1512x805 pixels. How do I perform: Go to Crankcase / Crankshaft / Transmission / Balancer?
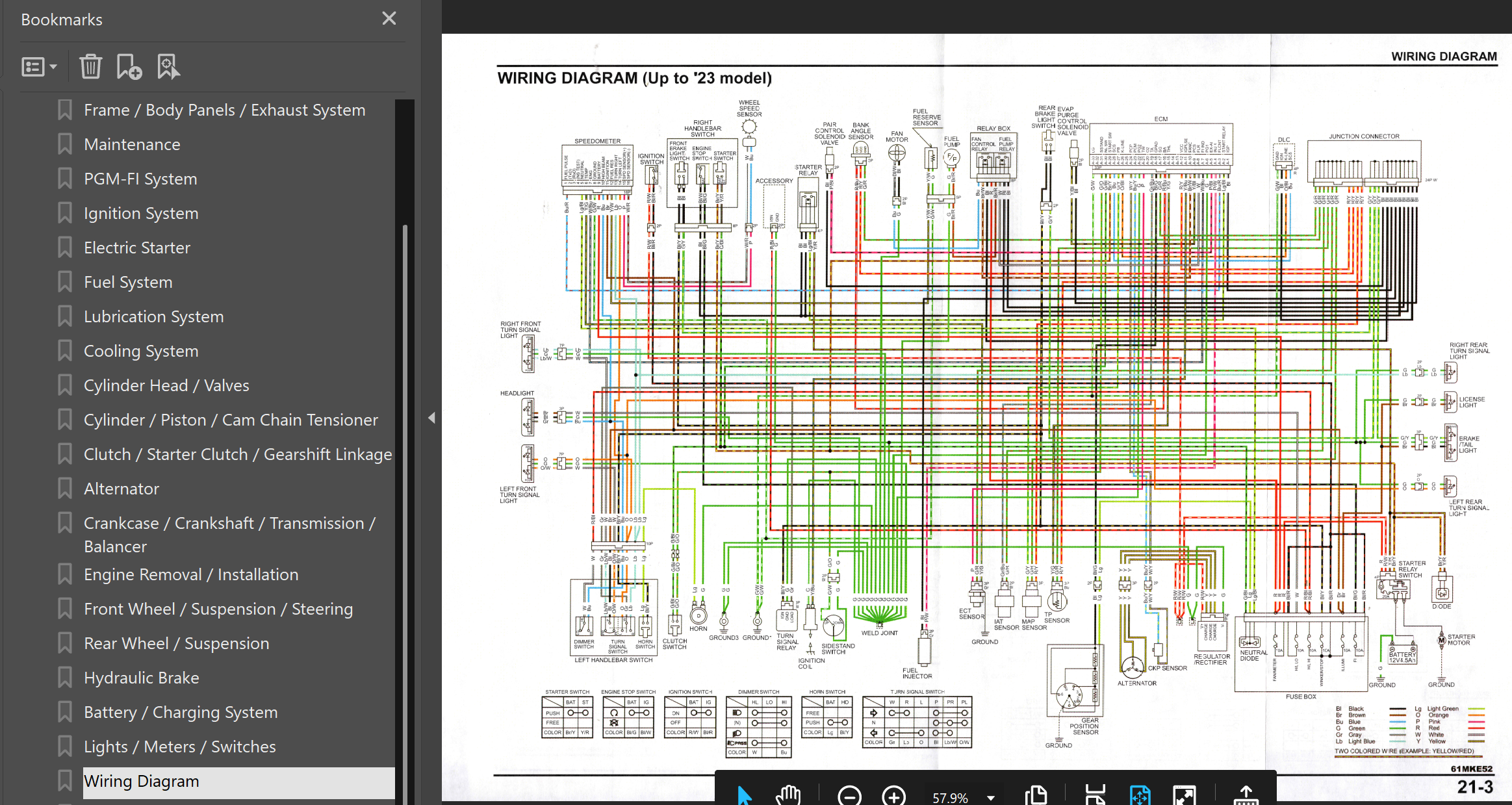pyautogui.click(x=229, y=535)
